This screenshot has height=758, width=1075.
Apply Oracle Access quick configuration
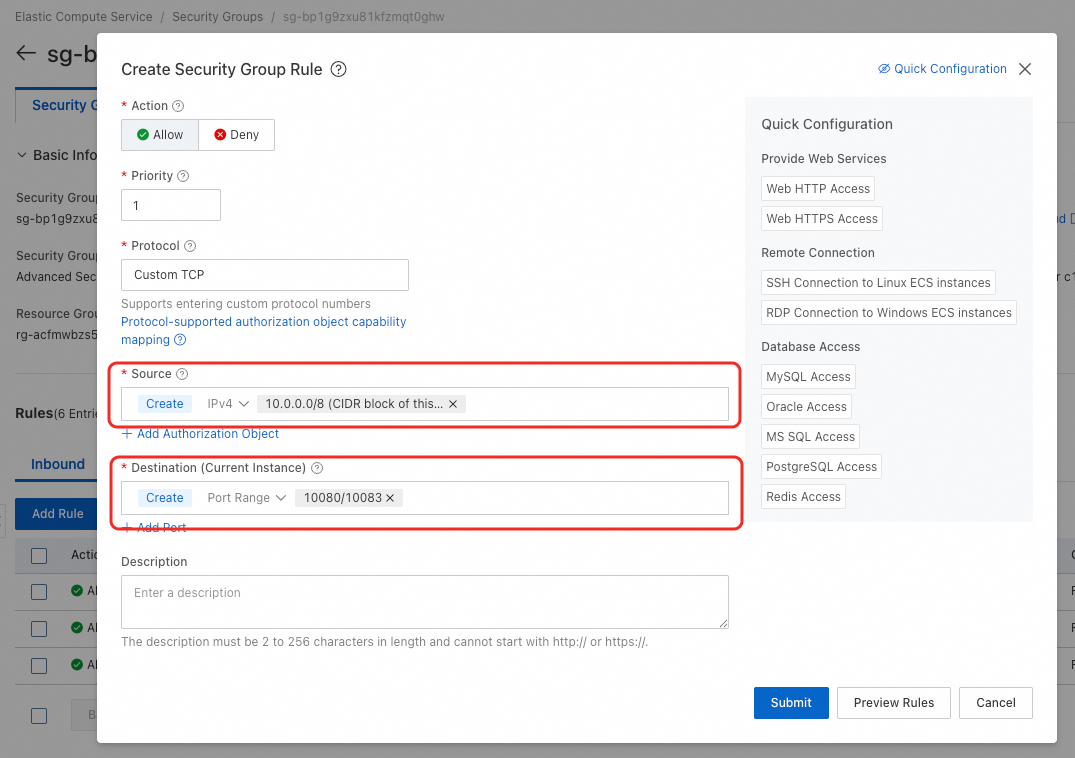tap(806, 406)
